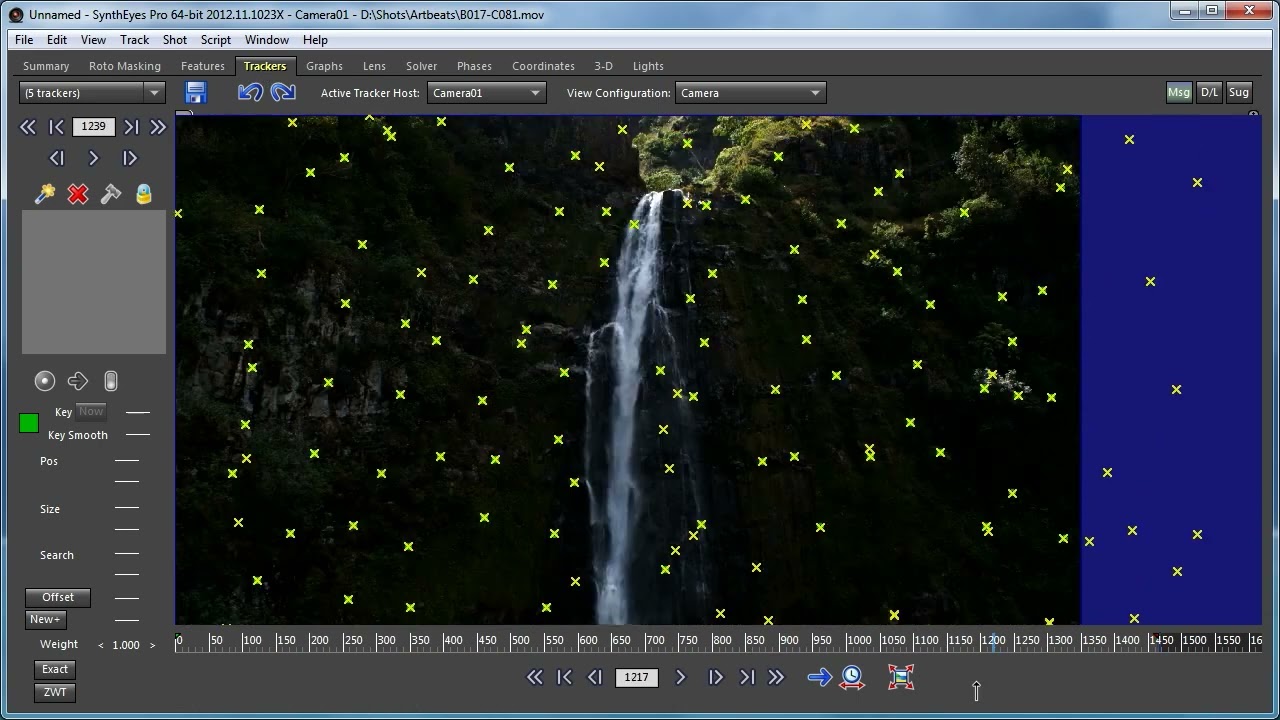The width and height of the screenshot is (1280, 720).
Task: Switch to the Summary tab
Action: 46,66
